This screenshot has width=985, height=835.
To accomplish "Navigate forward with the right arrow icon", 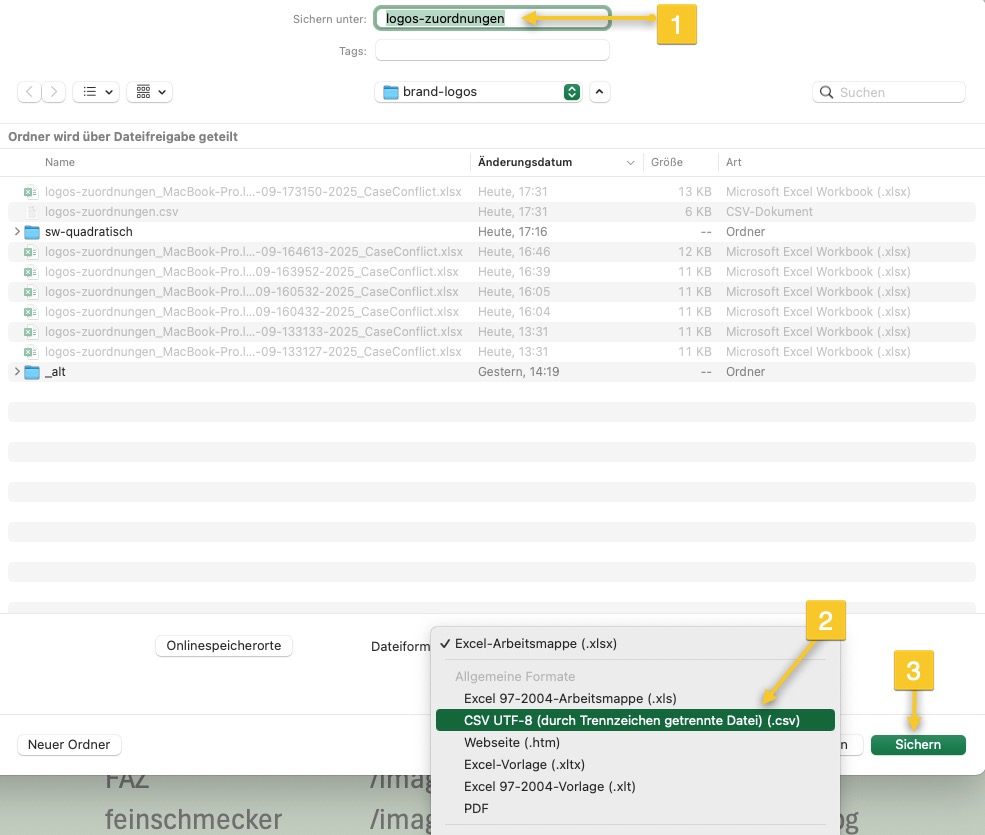I will coord(53,91).
